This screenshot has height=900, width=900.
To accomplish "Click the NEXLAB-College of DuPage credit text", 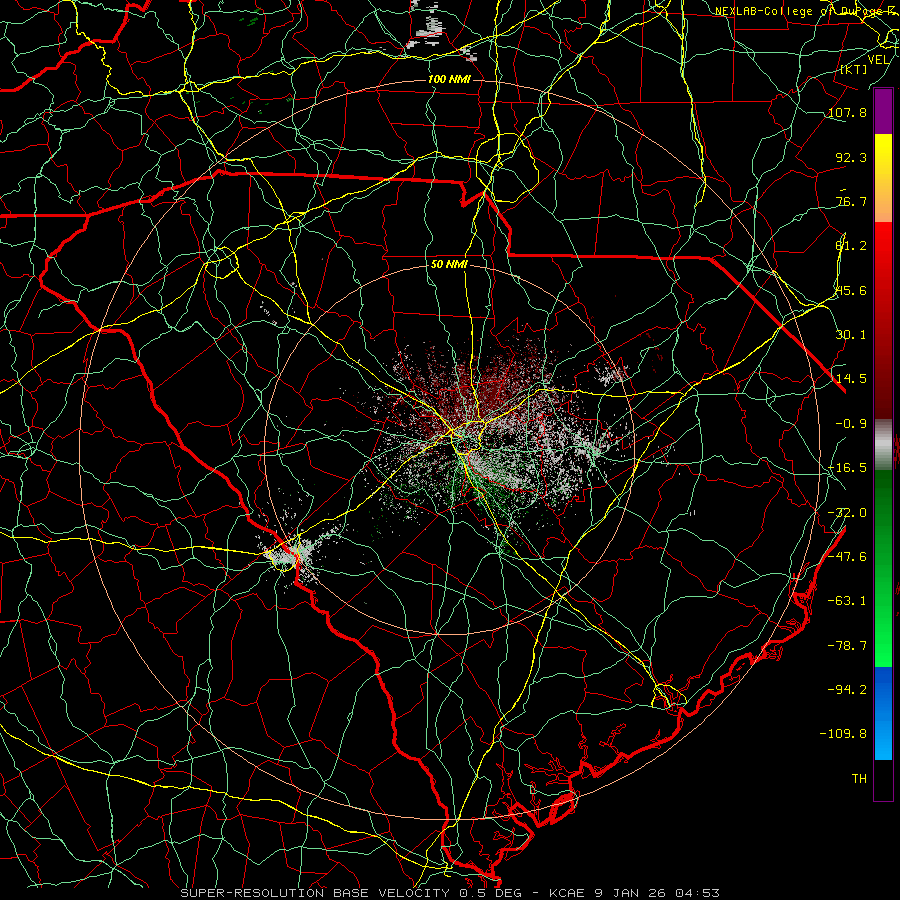I will (806, 11).
